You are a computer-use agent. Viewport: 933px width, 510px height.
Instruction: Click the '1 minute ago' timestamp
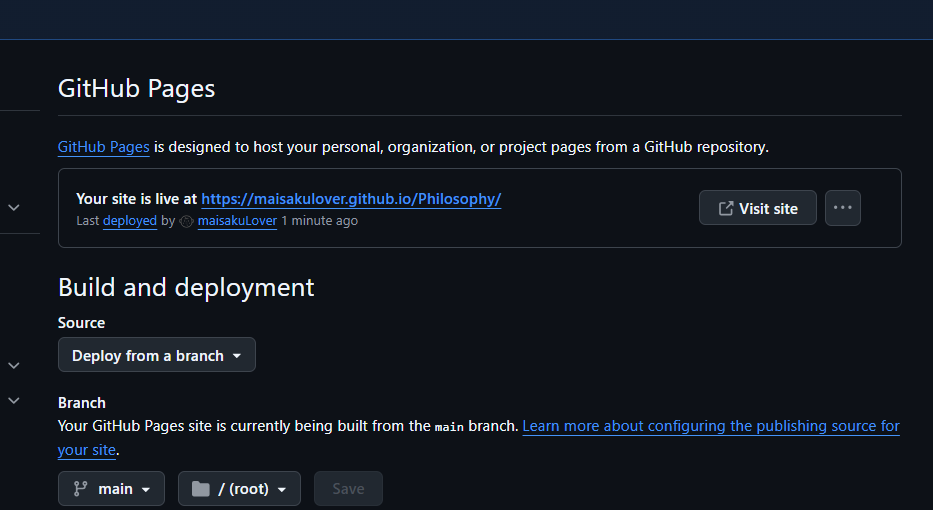click(x=320, y=221)
